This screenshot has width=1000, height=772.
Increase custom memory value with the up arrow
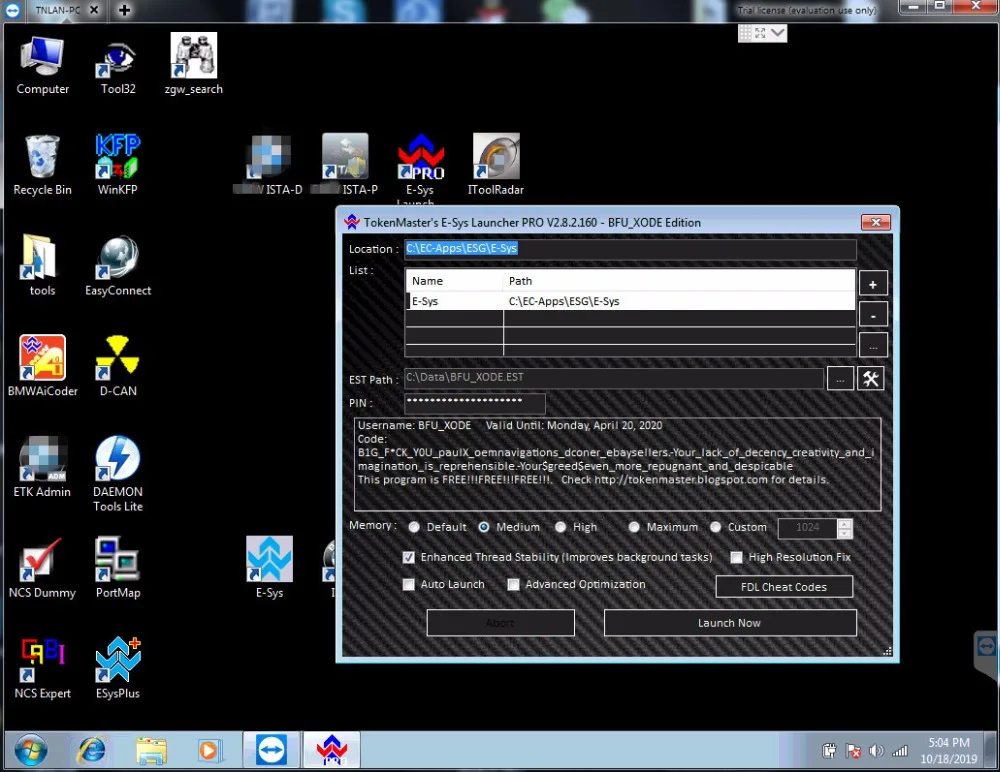coord(845,523)
